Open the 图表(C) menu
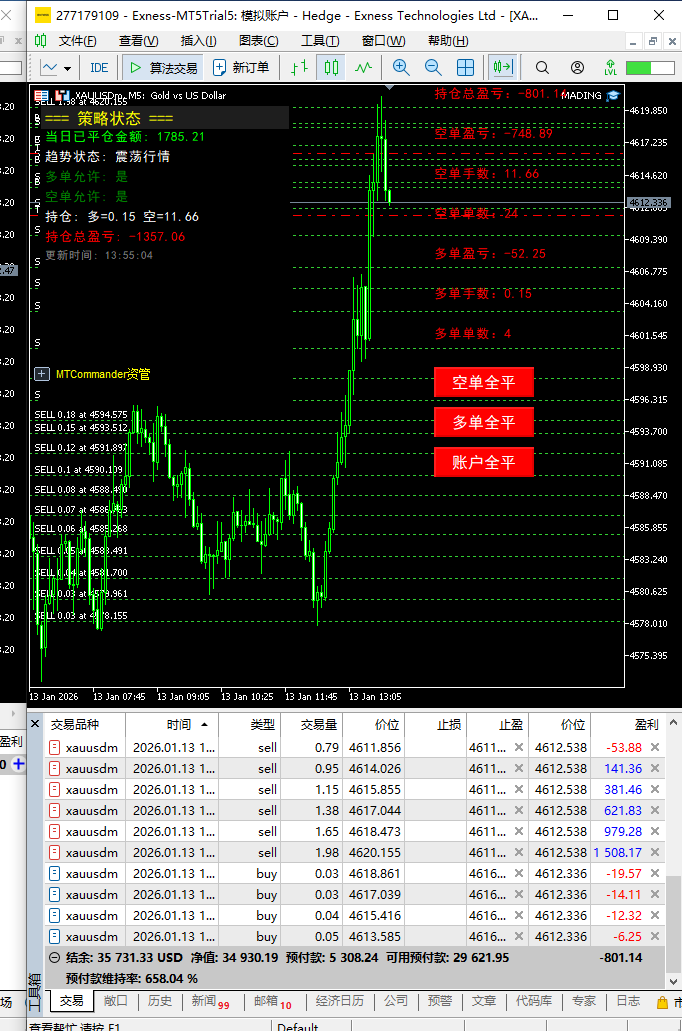The image size is (682, 1031). tap(258, 41)
